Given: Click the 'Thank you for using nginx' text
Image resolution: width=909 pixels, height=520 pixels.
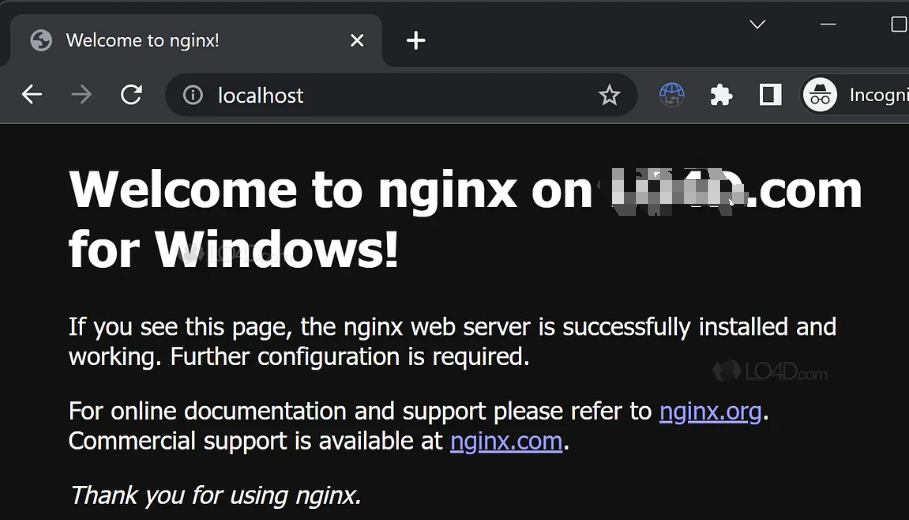Looking at the screenshot, I should pos(215,495).
